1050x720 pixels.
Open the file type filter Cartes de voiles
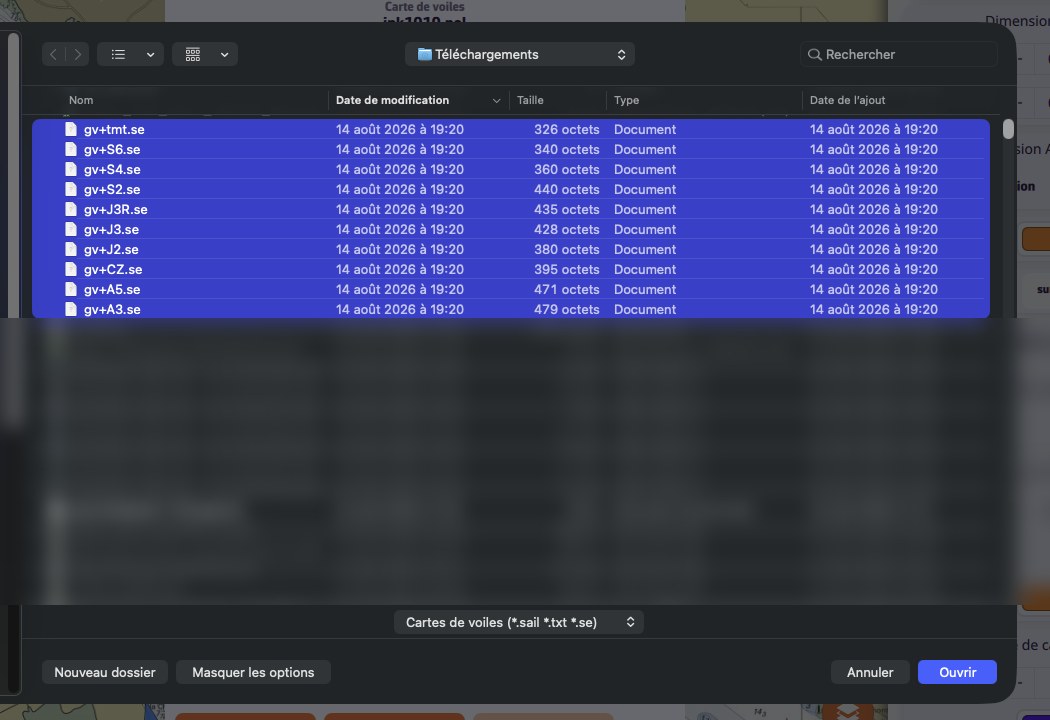tap(519, 622)
